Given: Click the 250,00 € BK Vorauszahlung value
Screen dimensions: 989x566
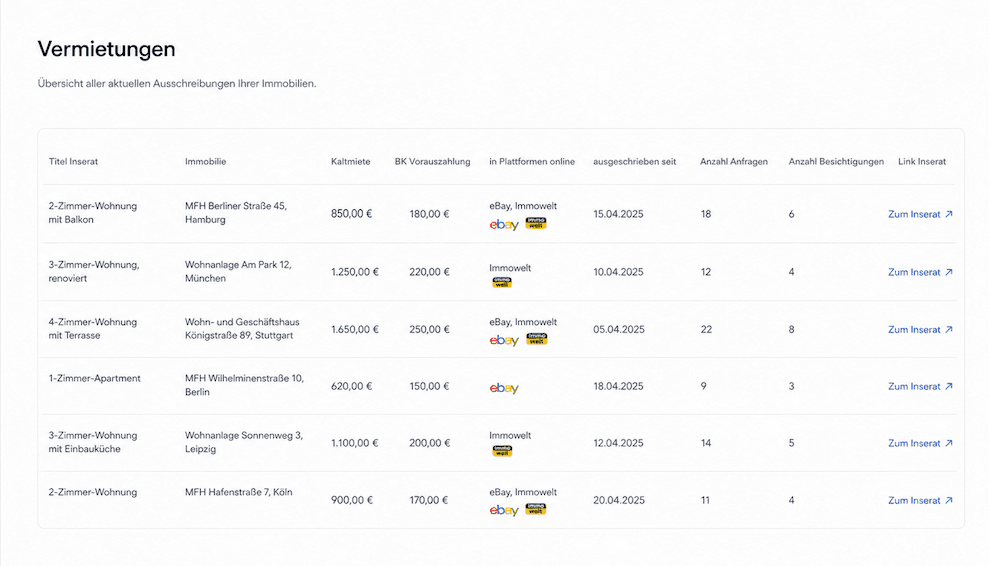Looking at the screenshot, I should point(430,329).
